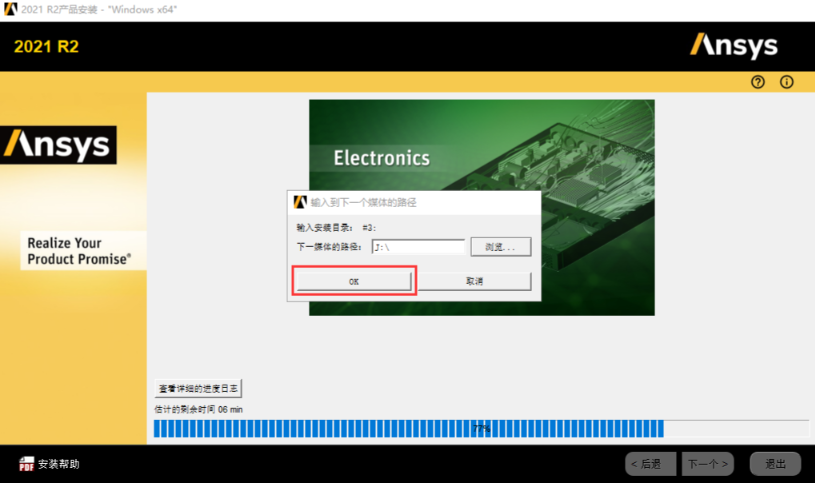
Task: View the detailed progress log
Action: [x=198, y=388]
